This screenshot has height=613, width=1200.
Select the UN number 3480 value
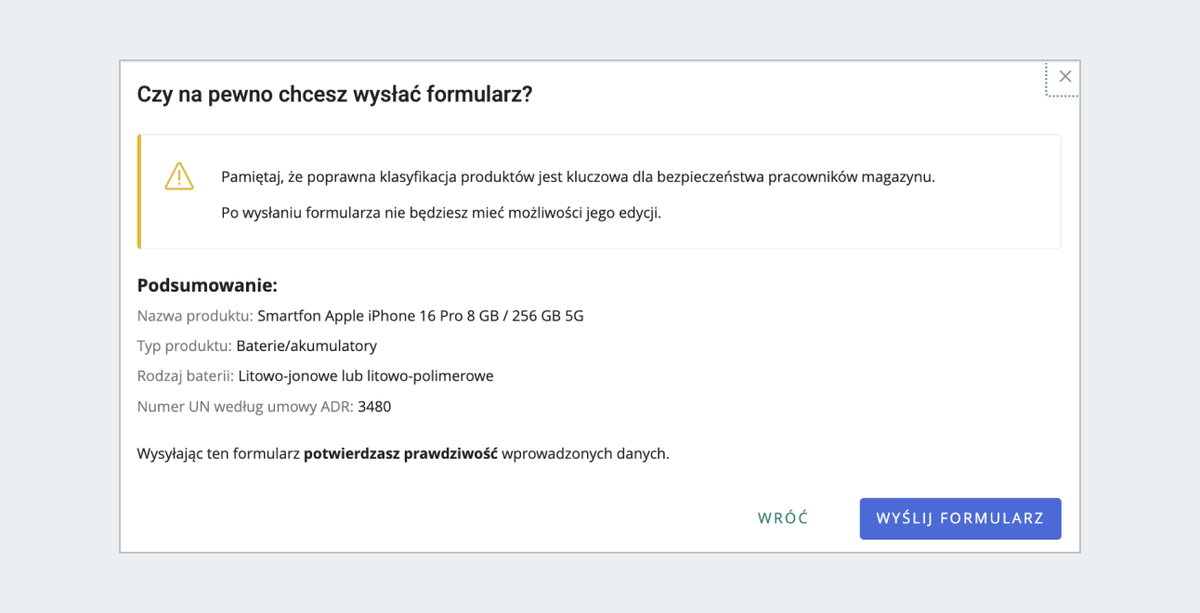[375, 406]
